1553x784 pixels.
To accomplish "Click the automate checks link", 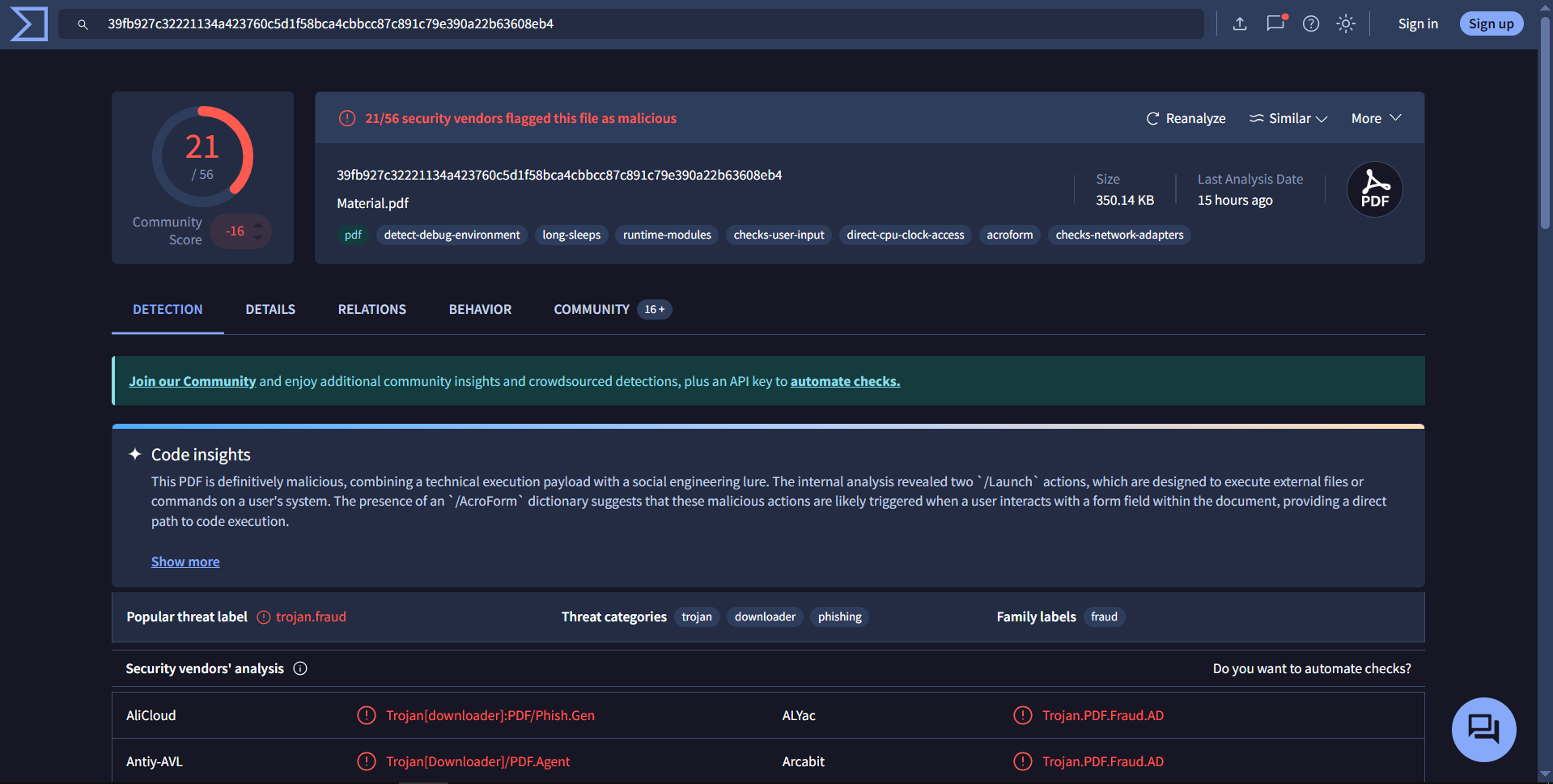I will pyautogui.click(x=845, y=380).
